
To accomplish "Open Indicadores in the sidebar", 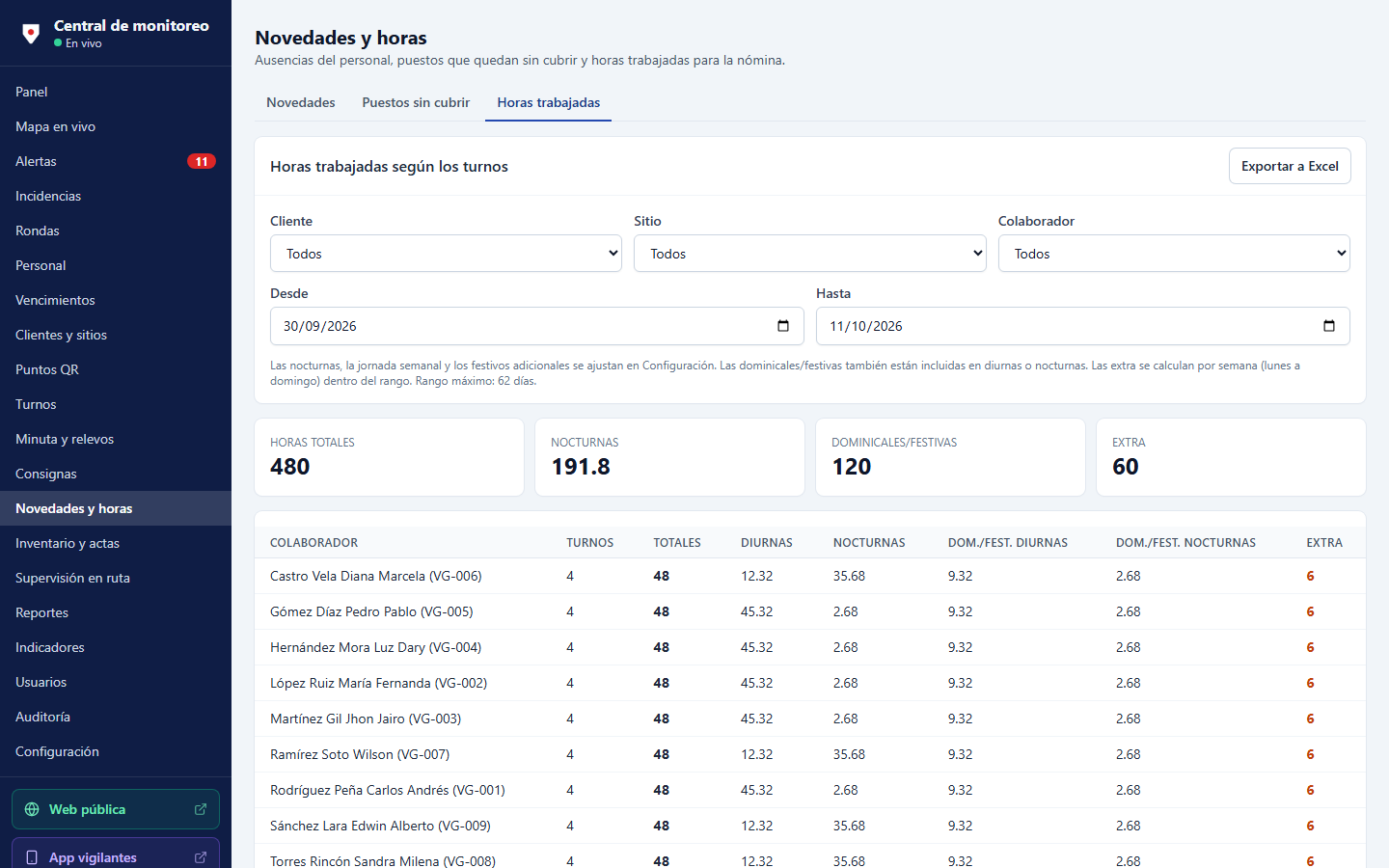I will pyautogui.click(x=116, y=647).
